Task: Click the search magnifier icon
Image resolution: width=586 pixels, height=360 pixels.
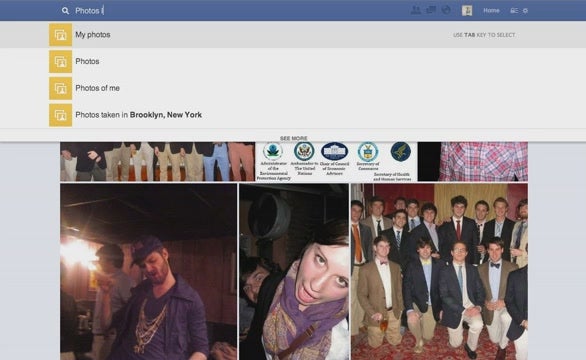Action: click(x=65, y=11)
